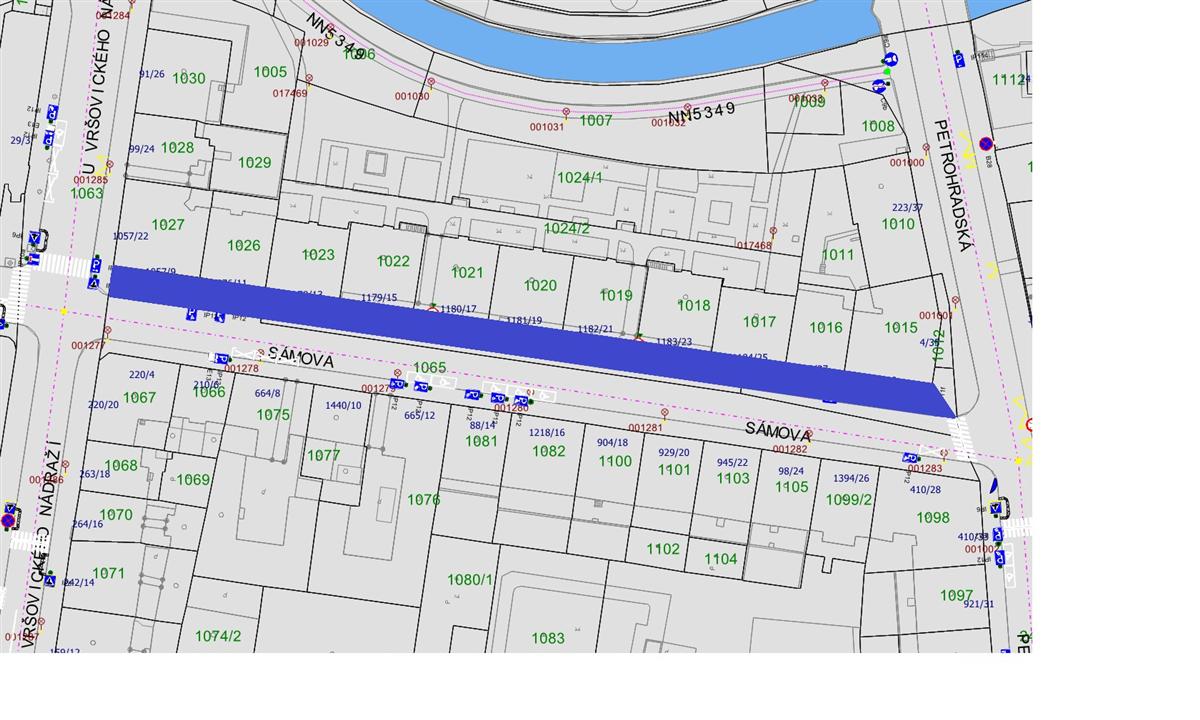Image resolution: width=1200 pixels, height=720 pixels.
Task: Click the no-stopping sign on Petrohradská street
Action: tap(986, 143)
